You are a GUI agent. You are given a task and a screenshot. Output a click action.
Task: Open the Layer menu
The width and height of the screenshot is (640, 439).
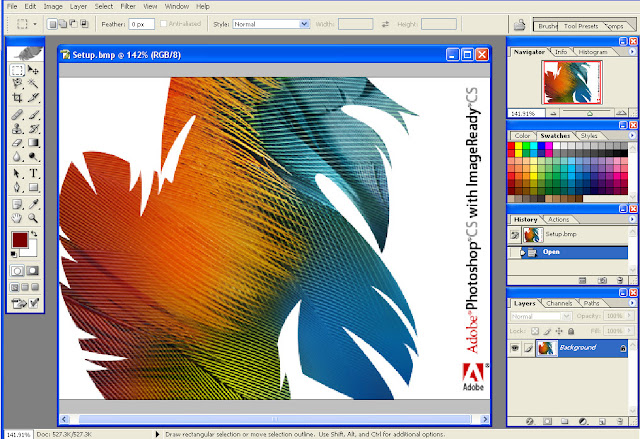click(78, 7)
